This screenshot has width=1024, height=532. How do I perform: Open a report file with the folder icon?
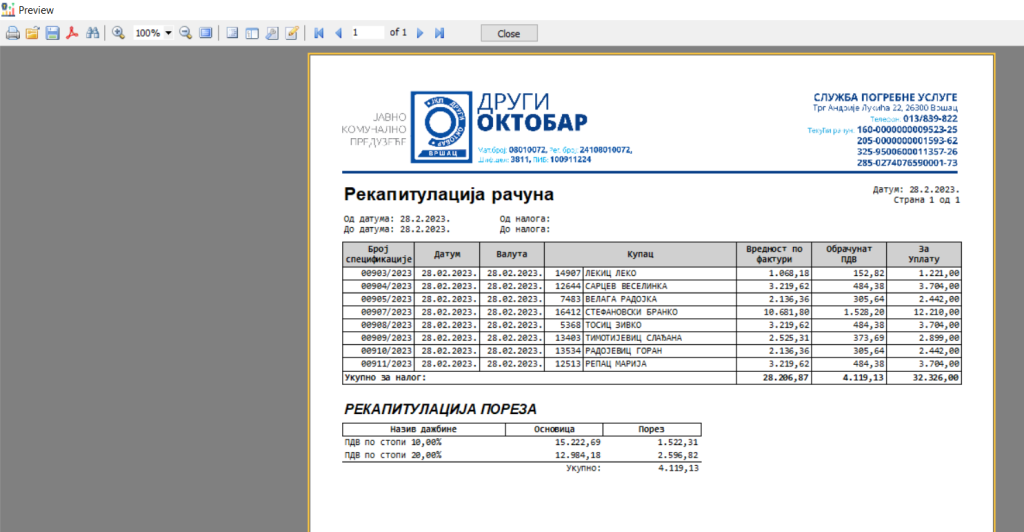(32, 33)
